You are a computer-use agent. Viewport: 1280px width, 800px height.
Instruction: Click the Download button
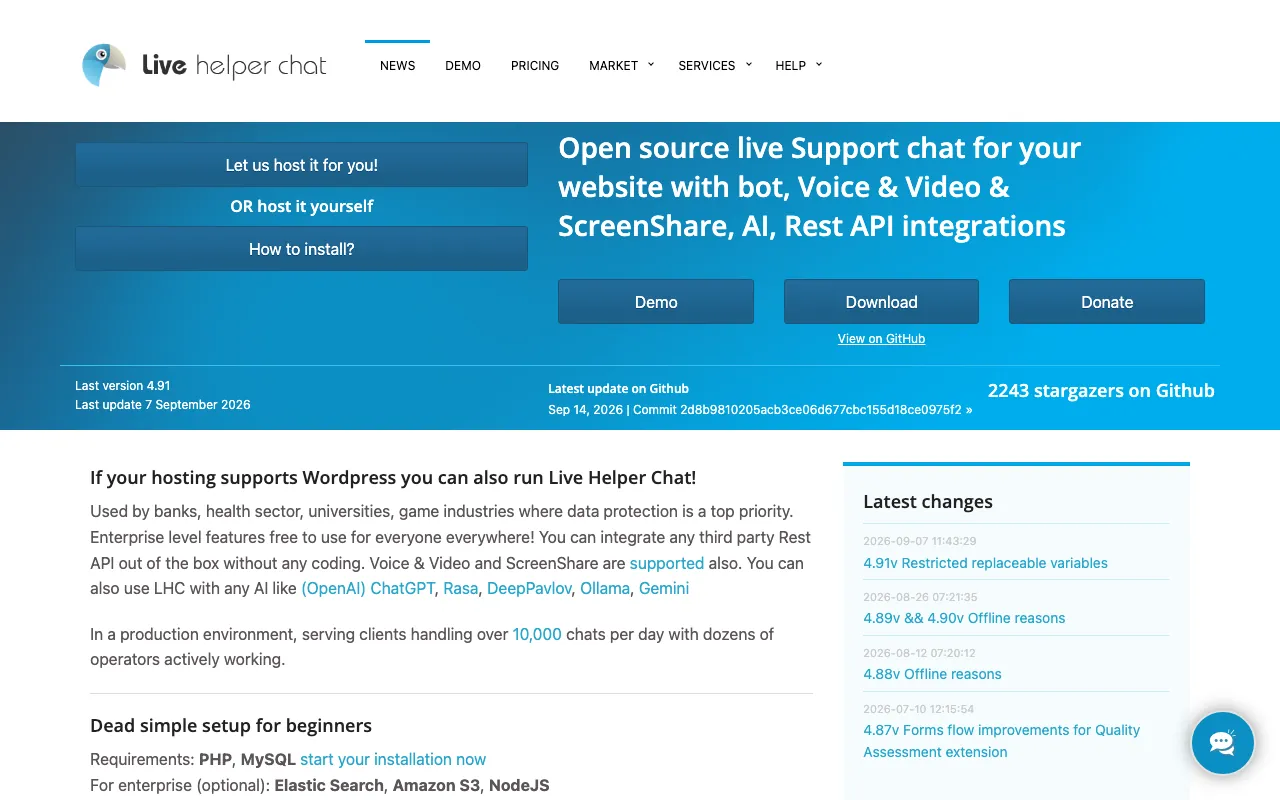coord(881,302)
